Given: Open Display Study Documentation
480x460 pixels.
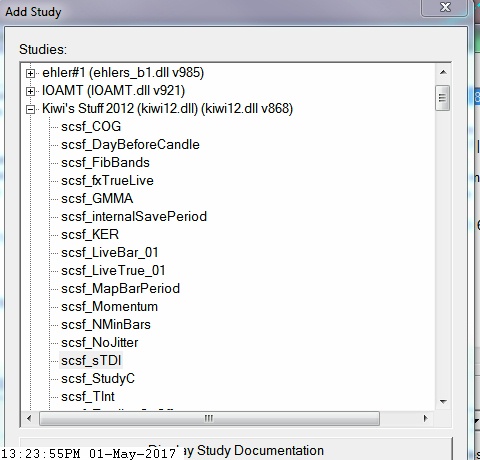Looking at the screenshot, I should point(236,449).
